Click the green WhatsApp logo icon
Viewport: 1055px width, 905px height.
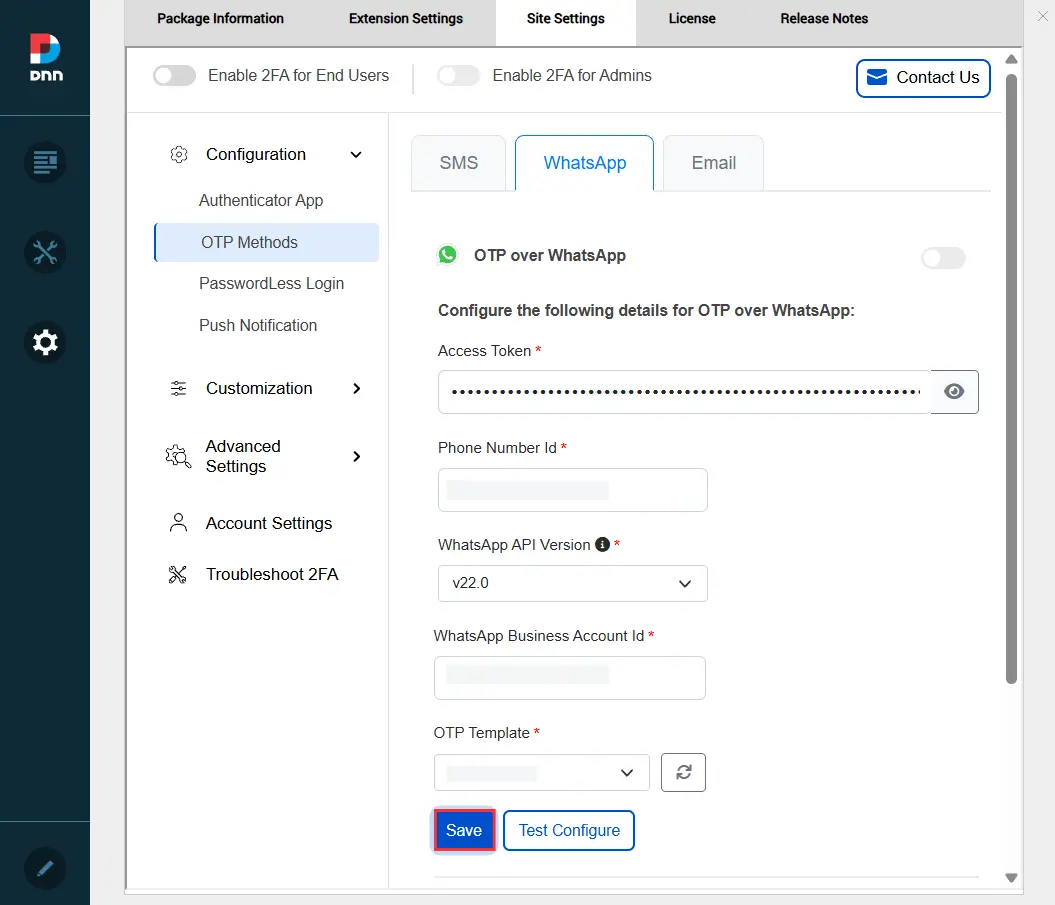click(447, 255)
